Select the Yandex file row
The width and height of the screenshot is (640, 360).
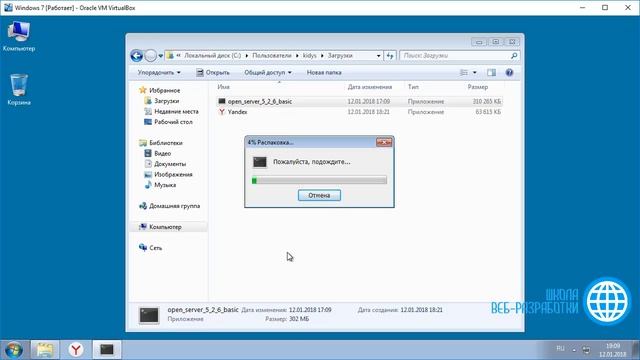click(x=359, y=112)
